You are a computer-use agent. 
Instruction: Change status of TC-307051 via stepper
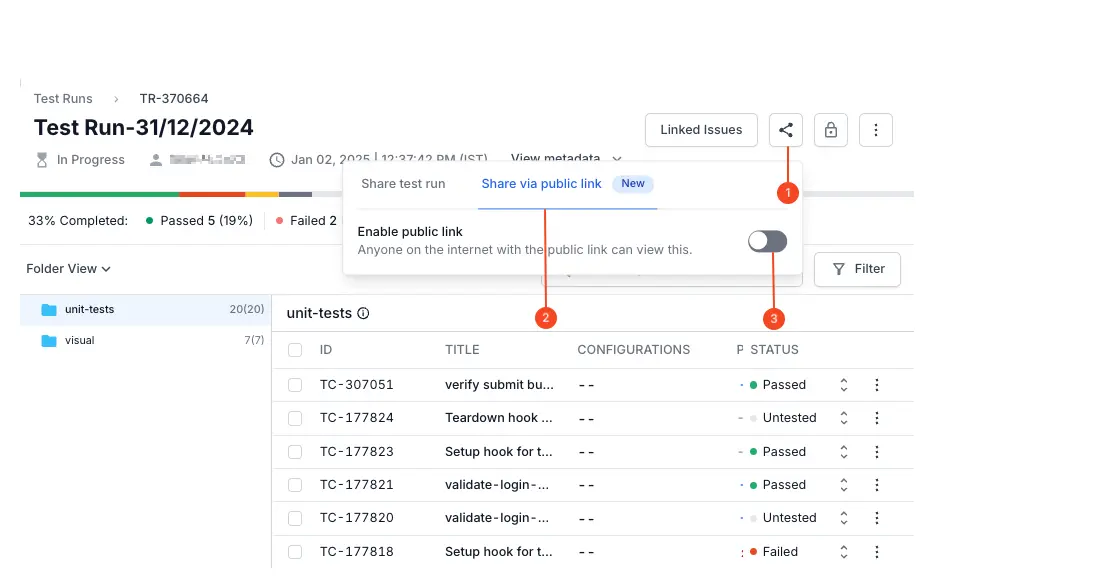click(x=843, y=385)
